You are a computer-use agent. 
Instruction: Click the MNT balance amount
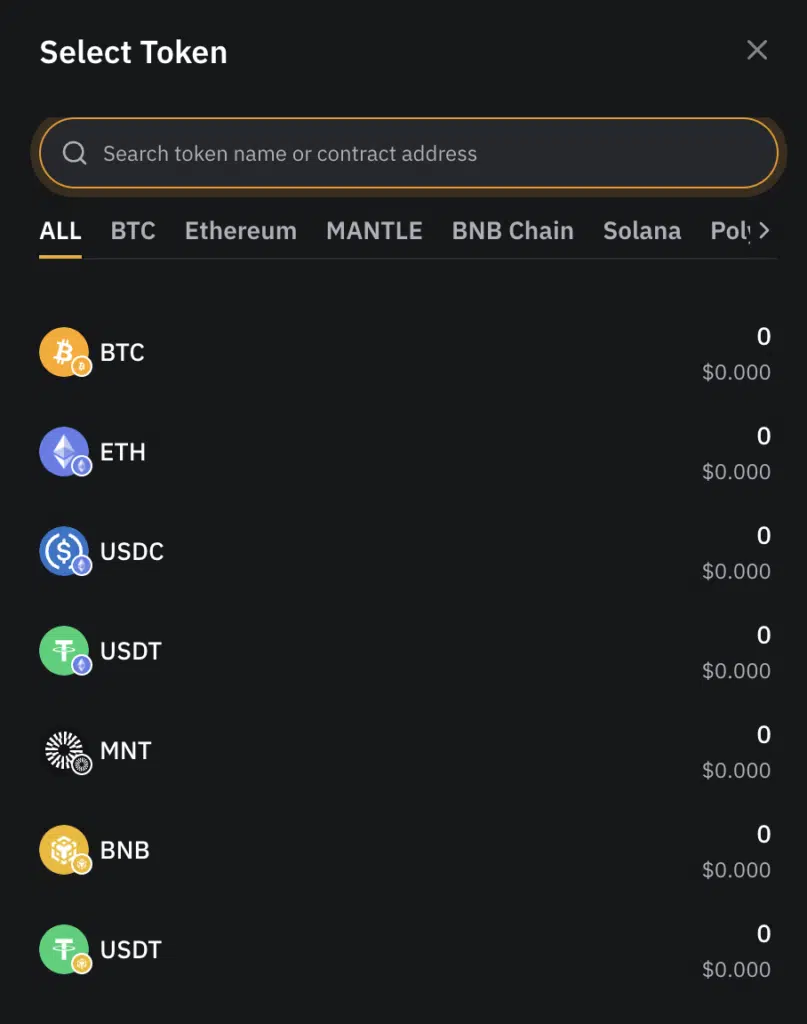tap(763, 735)
